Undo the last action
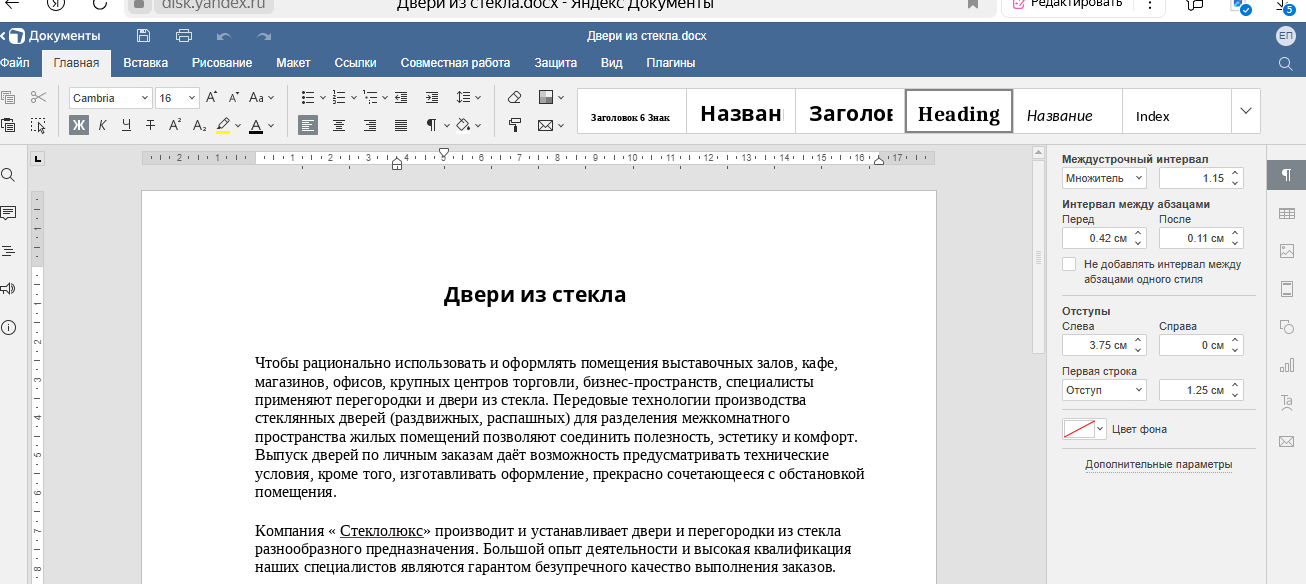The image size is (1306, 584). point(224,36)
